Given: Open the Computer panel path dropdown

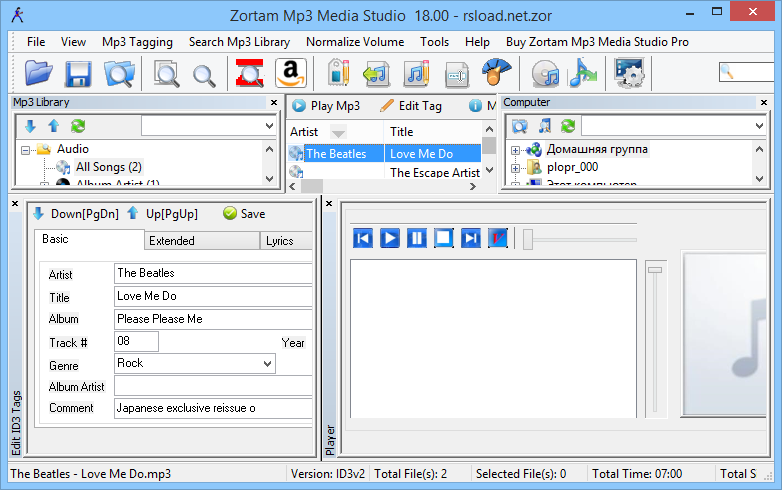Looking at the screenshot, I should (x=759, y=126).
